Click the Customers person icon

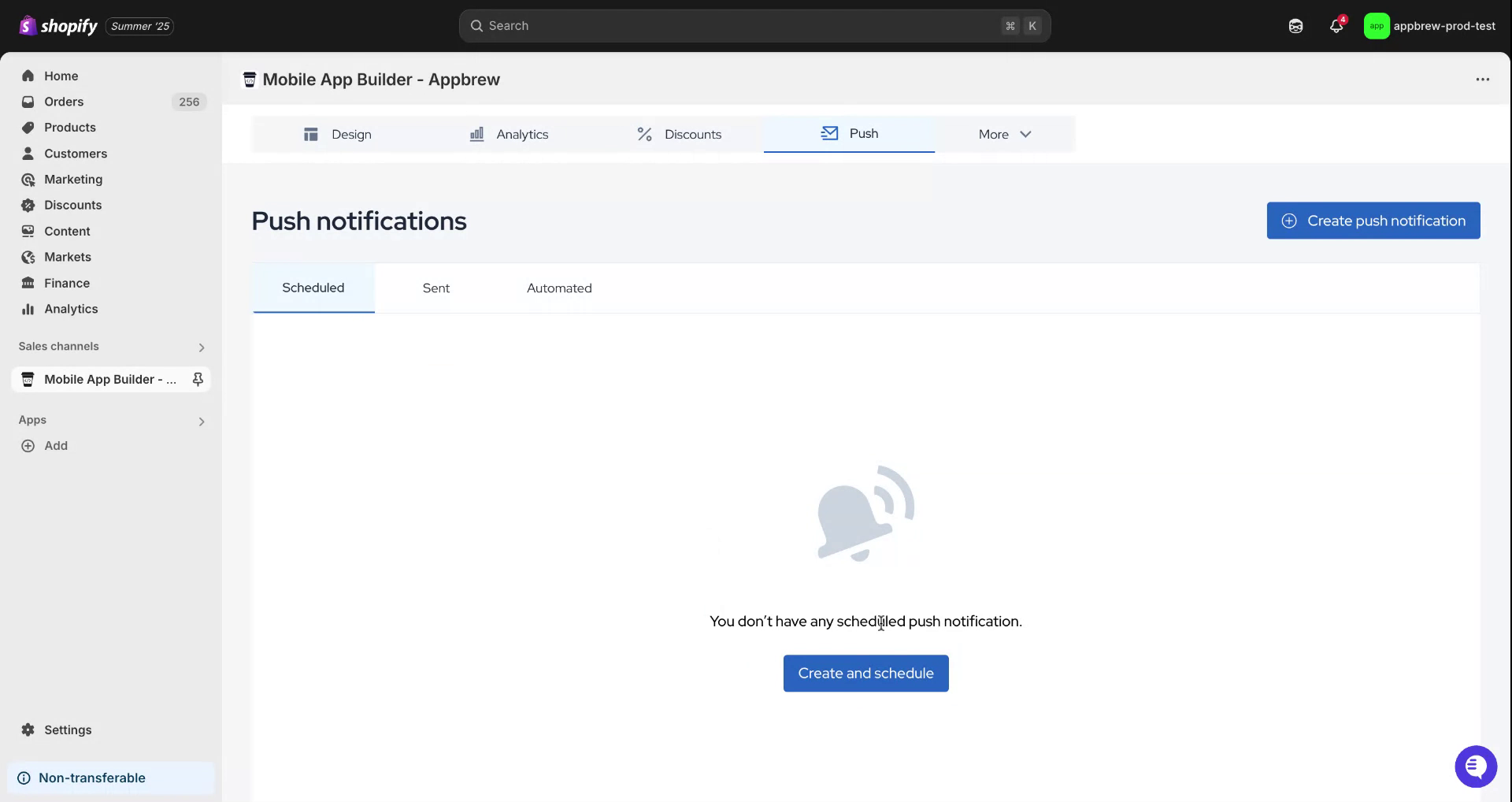pos(28,154)
